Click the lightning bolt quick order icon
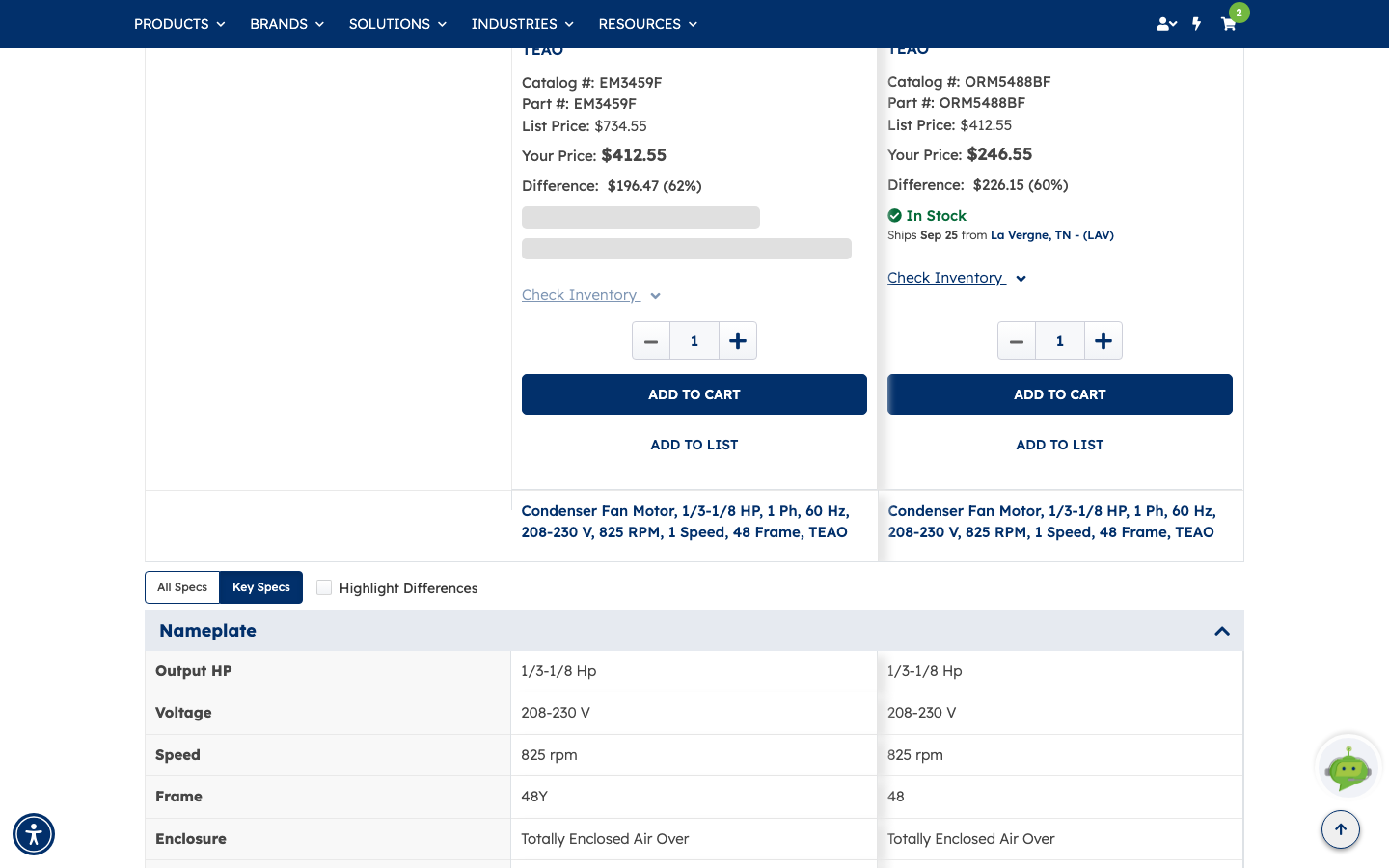This screenshot has height=868, width=1389. (1197, 24)
